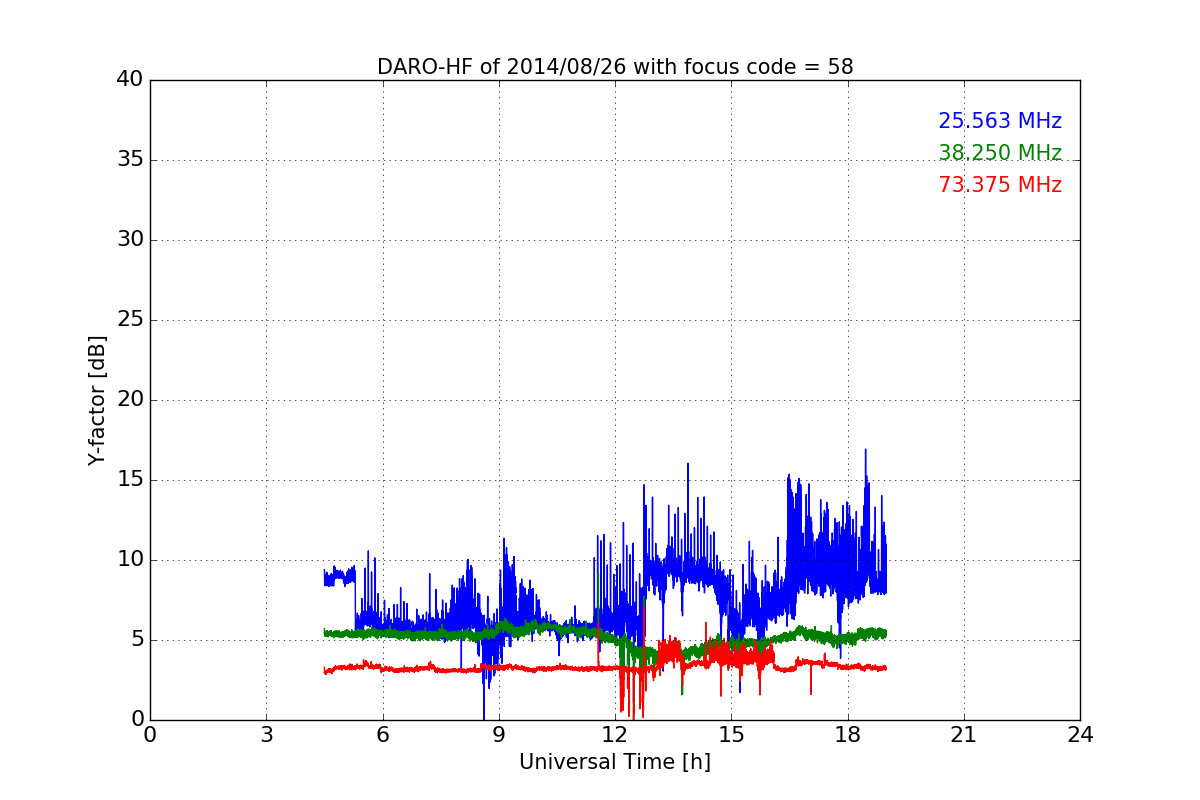Viewport: 1200px width, 800px height.
Task: Click x-axis tick label 18
Action: click(x=848, y=734)
